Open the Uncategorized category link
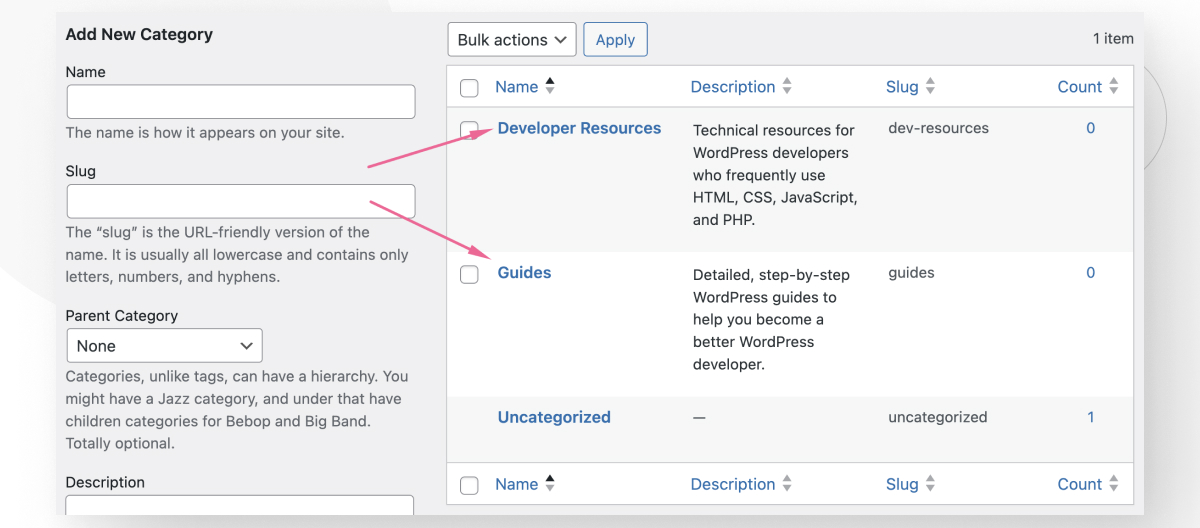Screen dimensions: 1200x528 coord(554,417)
